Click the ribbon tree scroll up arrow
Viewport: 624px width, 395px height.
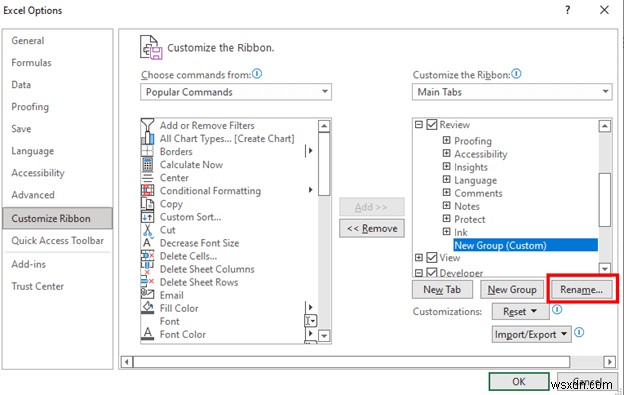pos(604,126)
